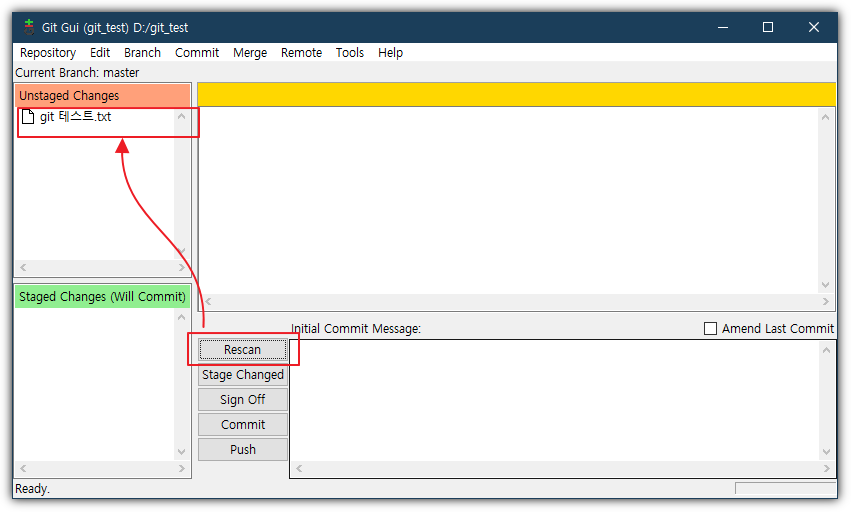Click the Ready. status bar text
The width and height of the screenshot is (851, 512).
pos(32,489)
